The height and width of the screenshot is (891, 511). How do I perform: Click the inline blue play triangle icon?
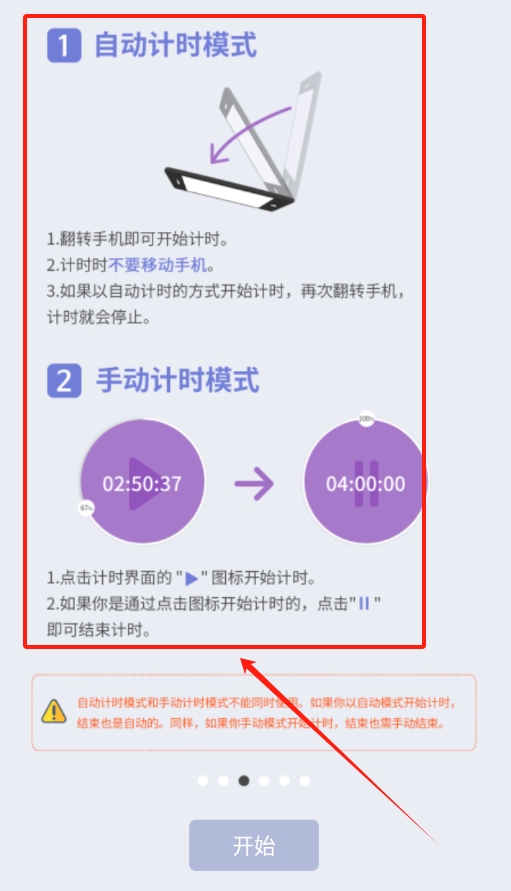(192, 578)
